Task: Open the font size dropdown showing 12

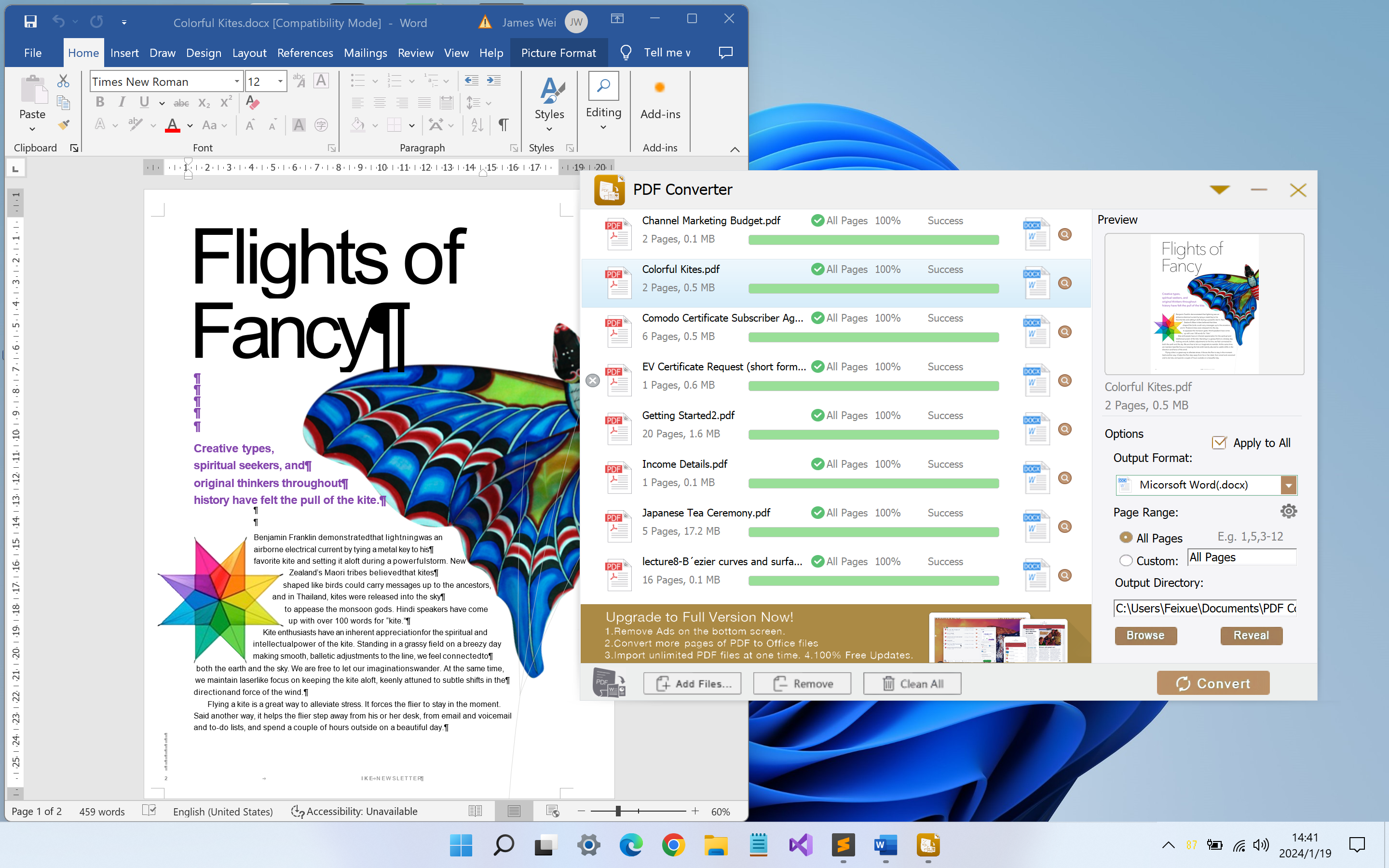Action: tap(280, 81)
